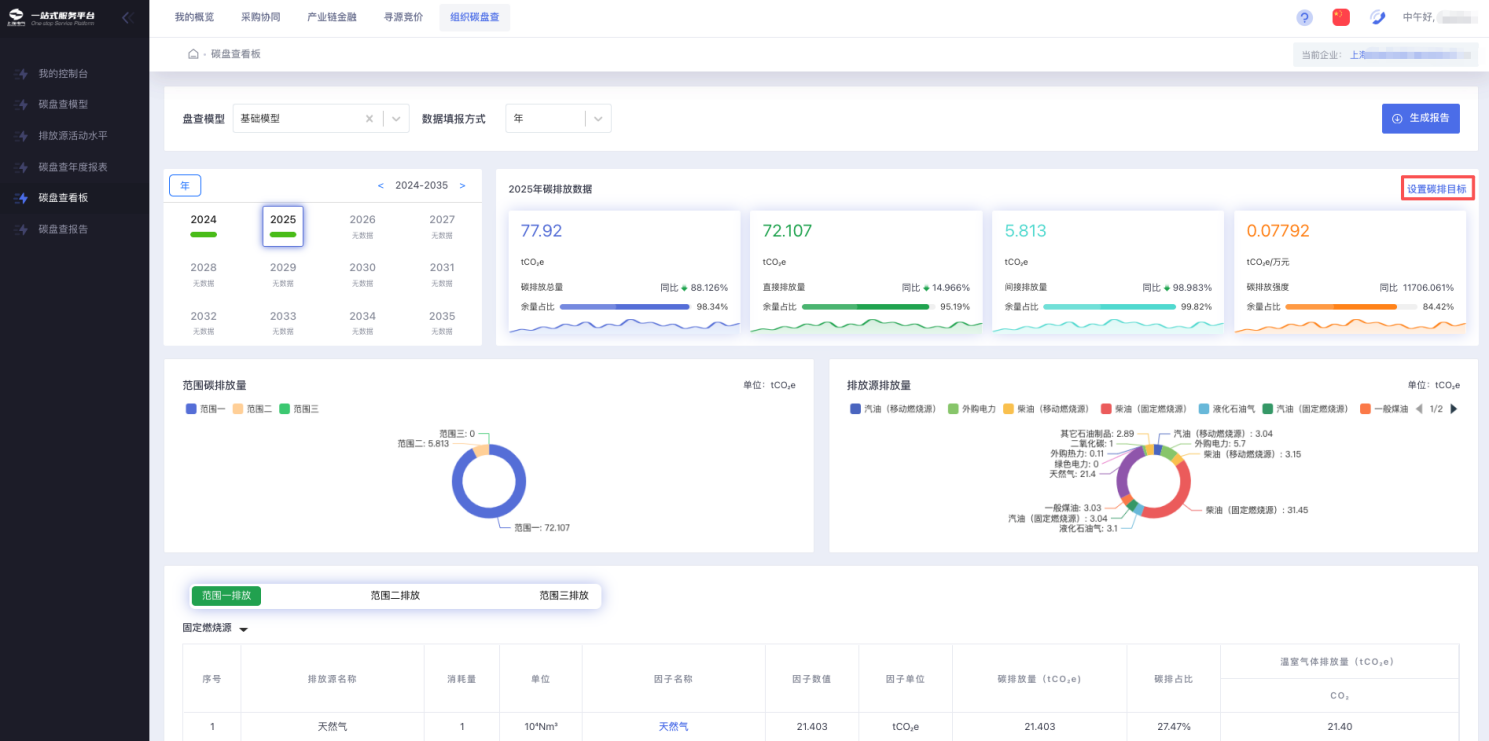The height and width of the screenshot is (741, 1489).
Task: Switch to 范围二排放 tab
Action: pyautogui.click(x=395, y=595)
